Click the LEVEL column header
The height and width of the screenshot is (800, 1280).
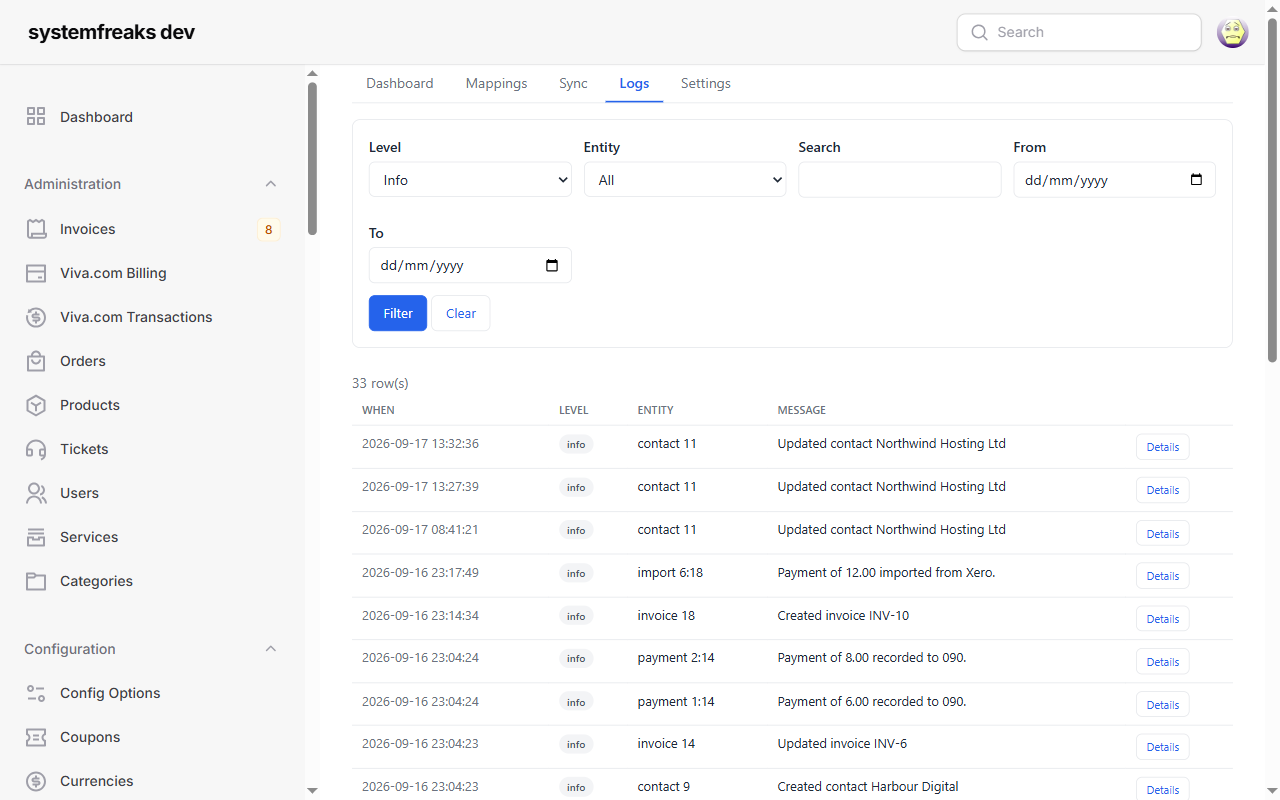coord(574,410)
